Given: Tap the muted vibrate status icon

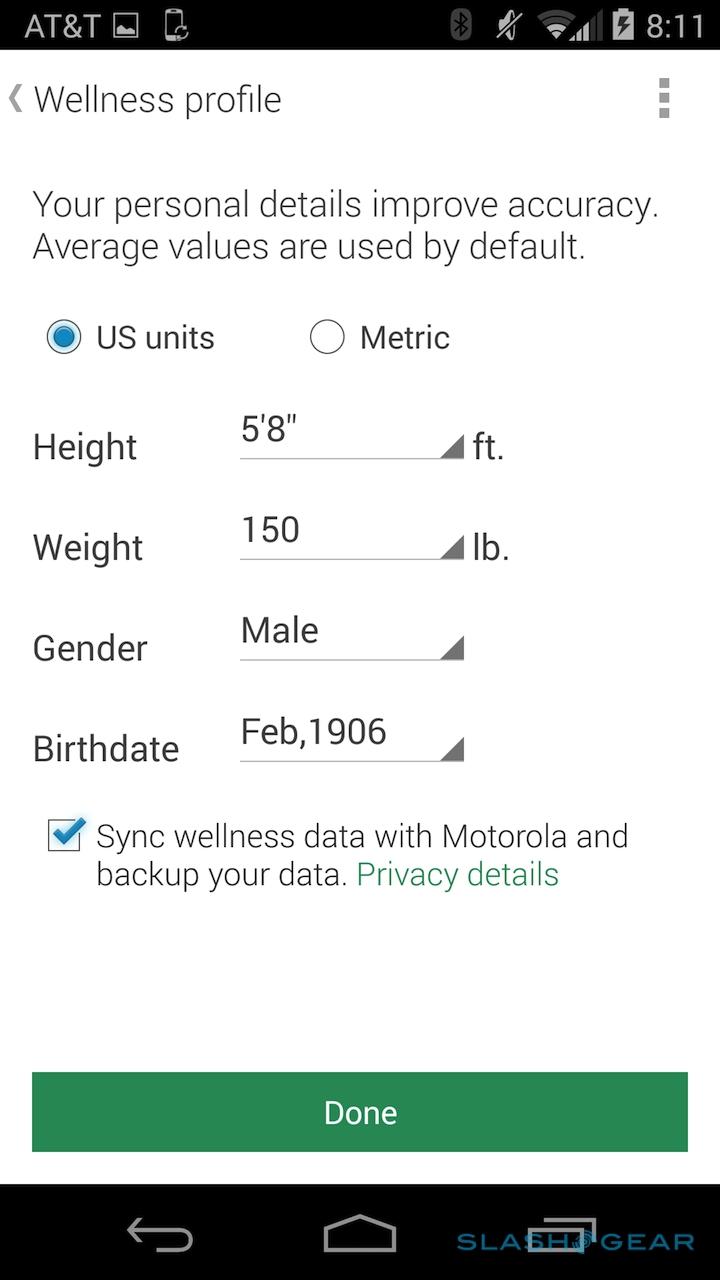Looking at the screenshot, I should click(x=510, y=25).
